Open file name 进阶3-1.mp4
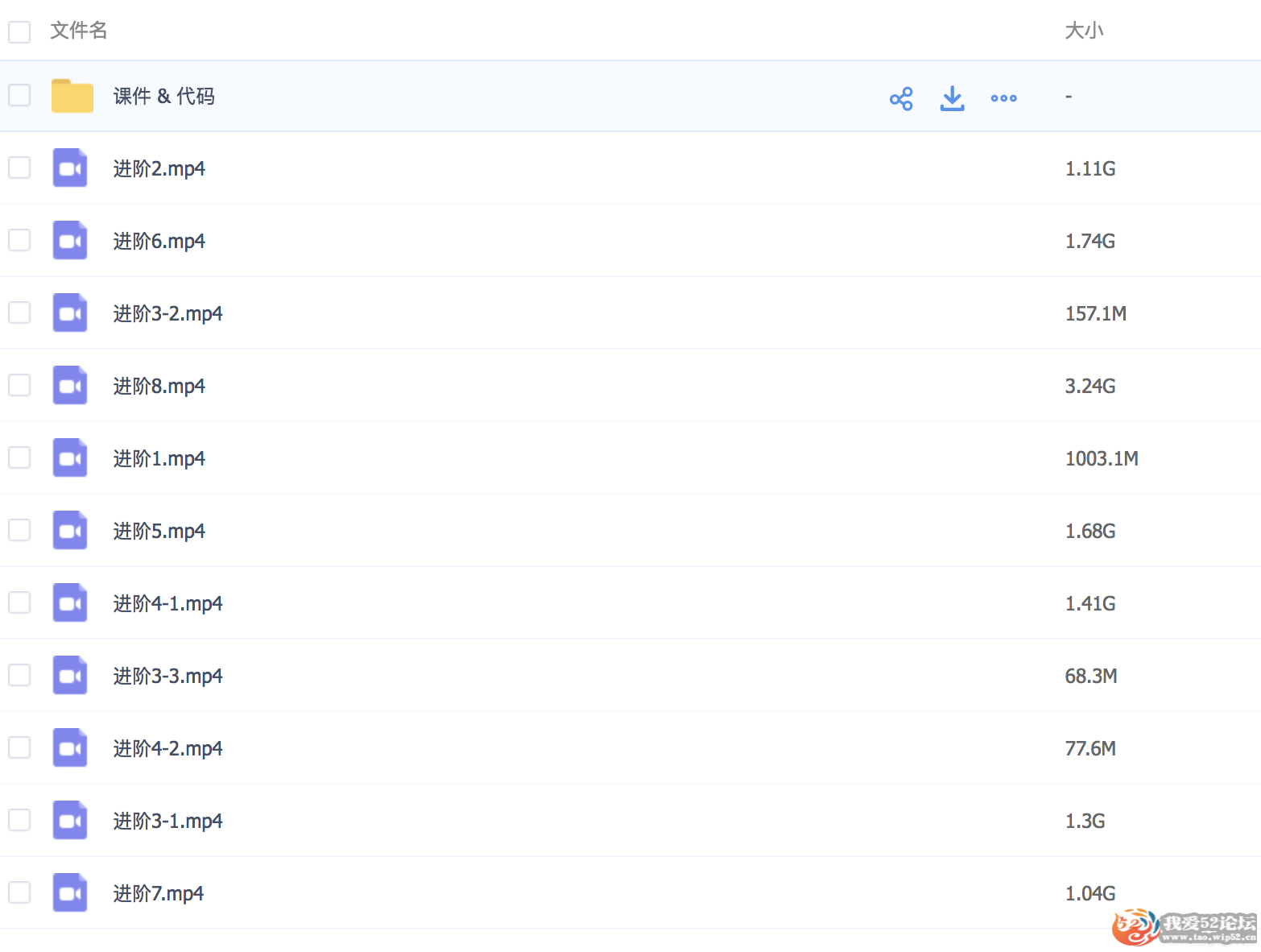The height and width of the screenshot is (952, 1261). point(168,822)
